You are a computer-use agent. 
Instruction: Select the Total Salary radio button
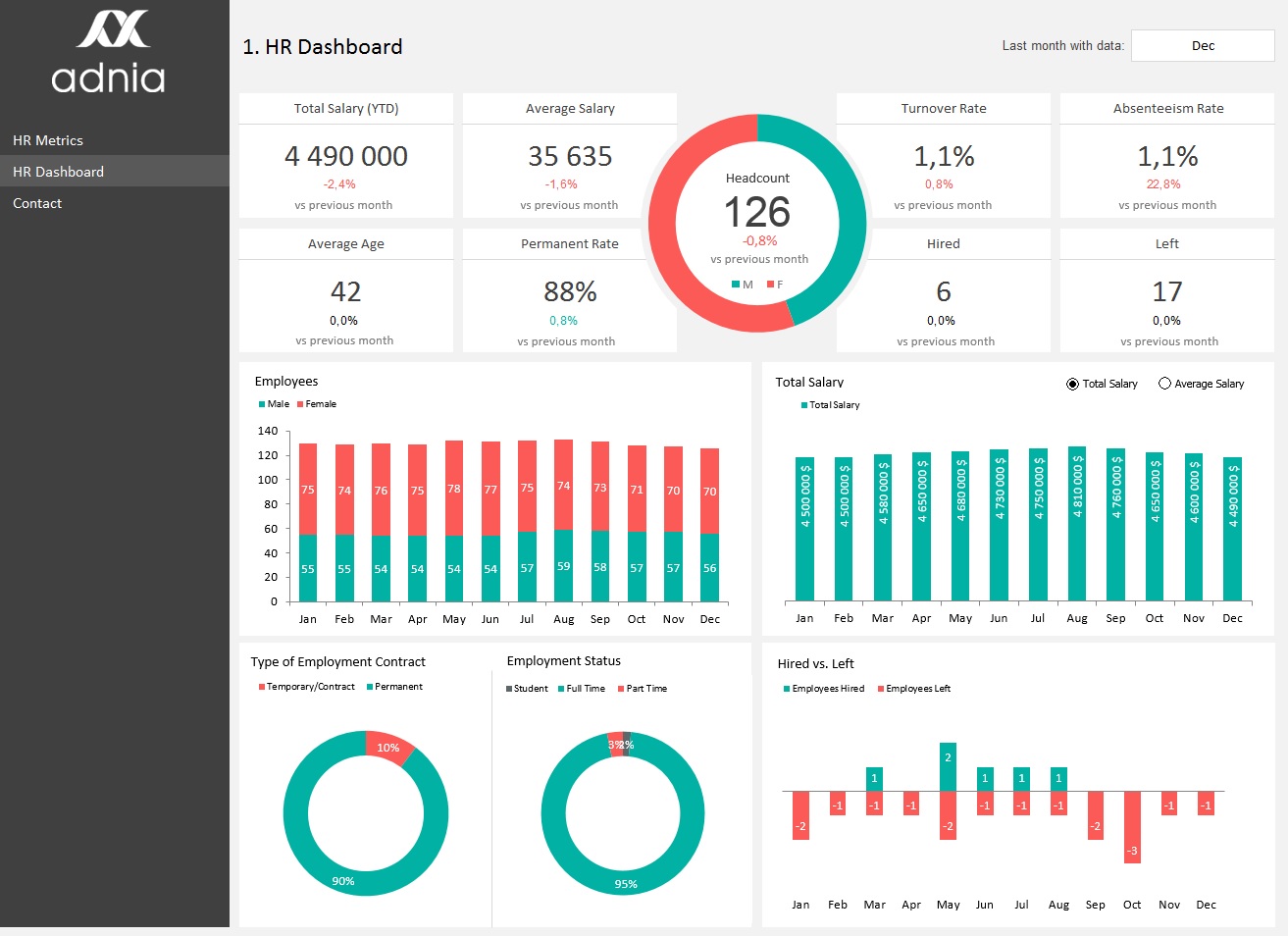pos(1072,384)
